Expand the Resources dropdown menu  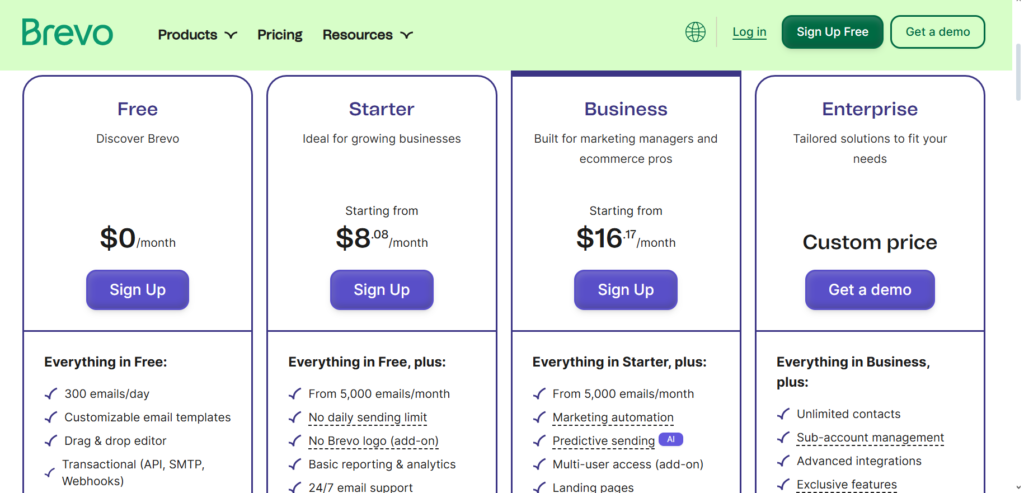pyautogui.click(x=368, y=35)
